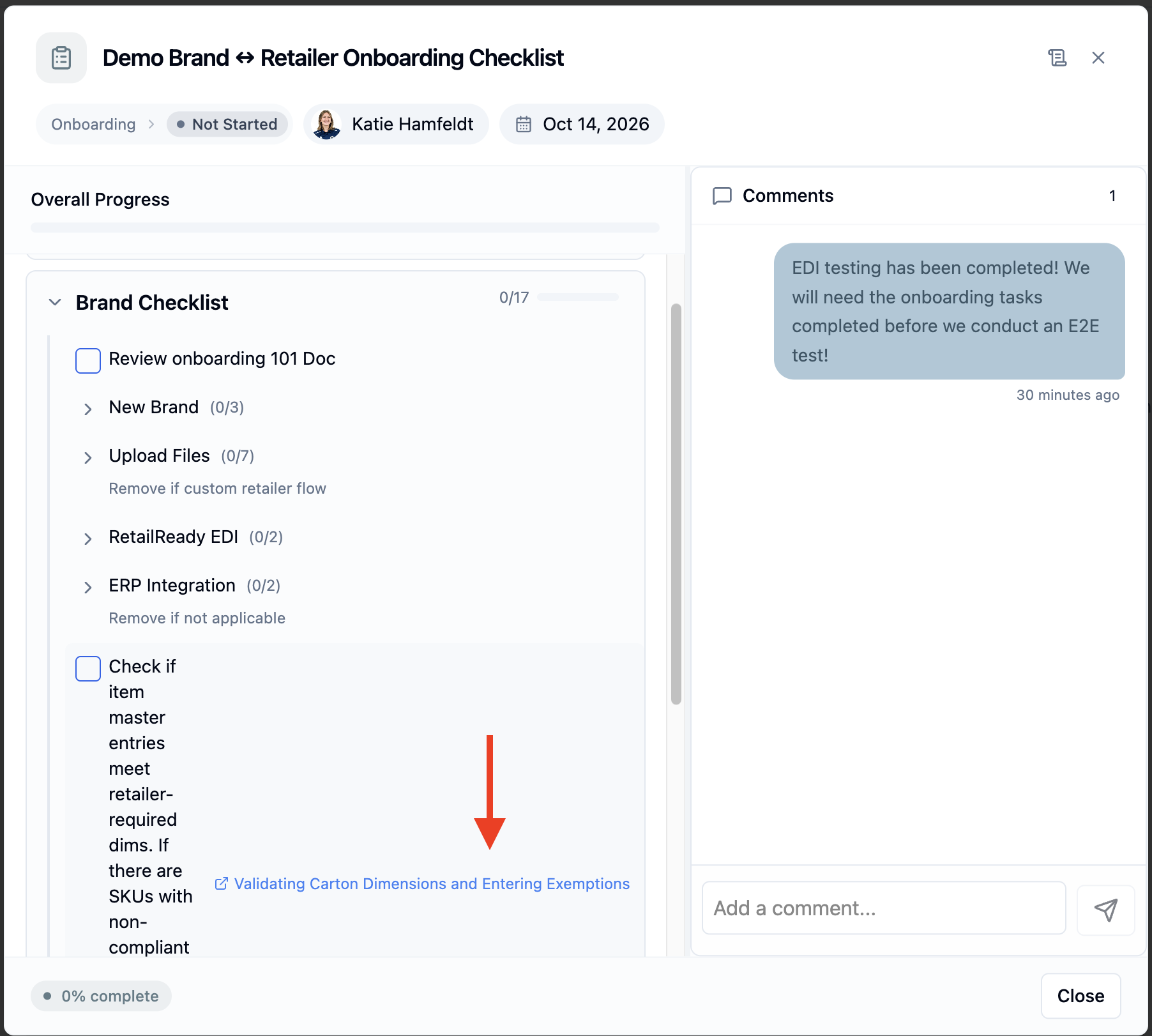Close the dialog with the X icon

click(x=1098, y=58)
